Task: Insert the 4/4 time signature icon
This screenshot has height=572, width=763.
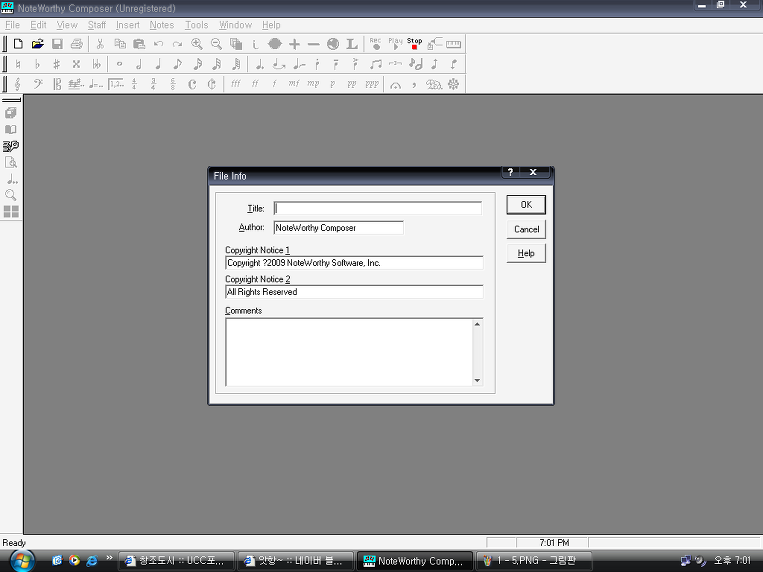Action: (135, 84)
